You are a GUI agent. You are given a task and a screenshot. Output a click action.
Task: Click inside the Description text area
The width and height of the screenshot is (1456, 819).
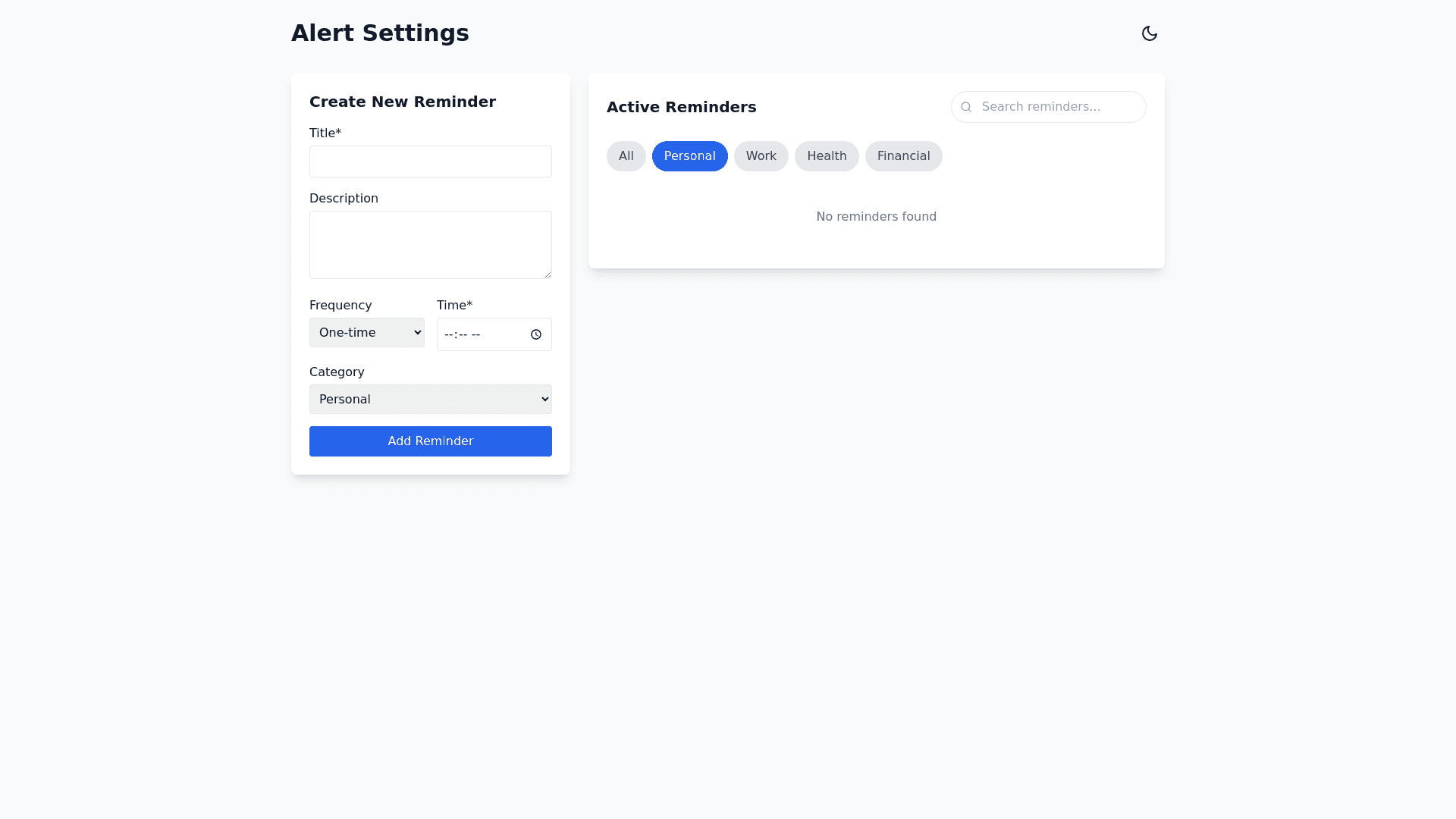[430, 244]
